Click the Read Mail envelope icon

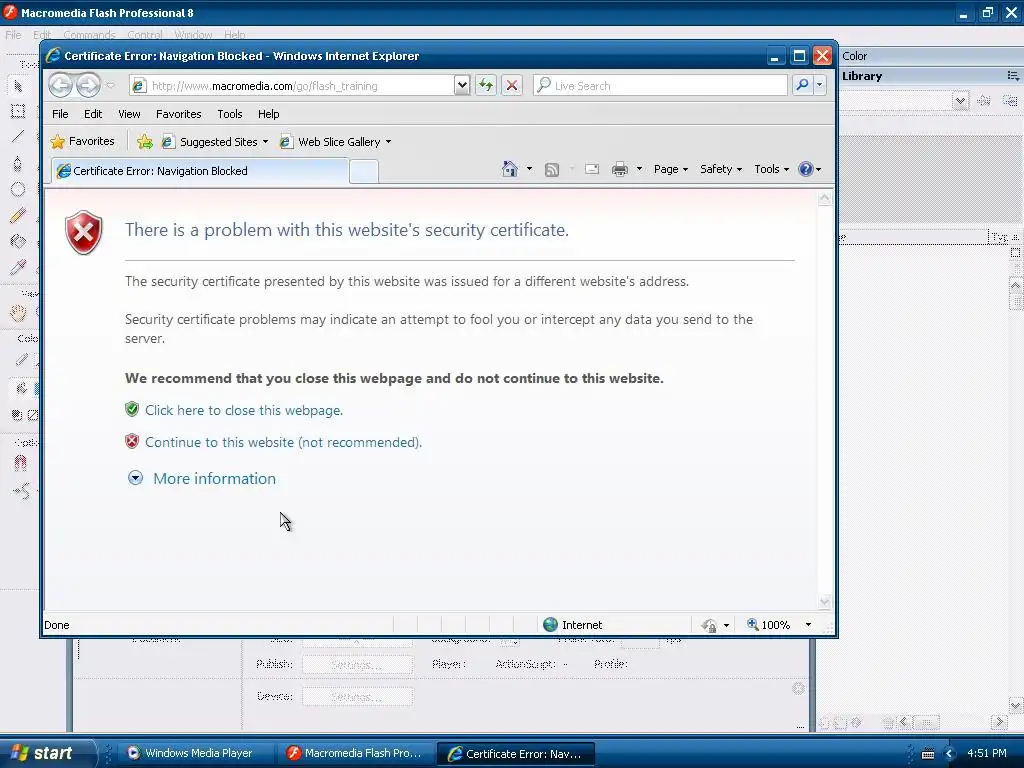pos(592,170)
